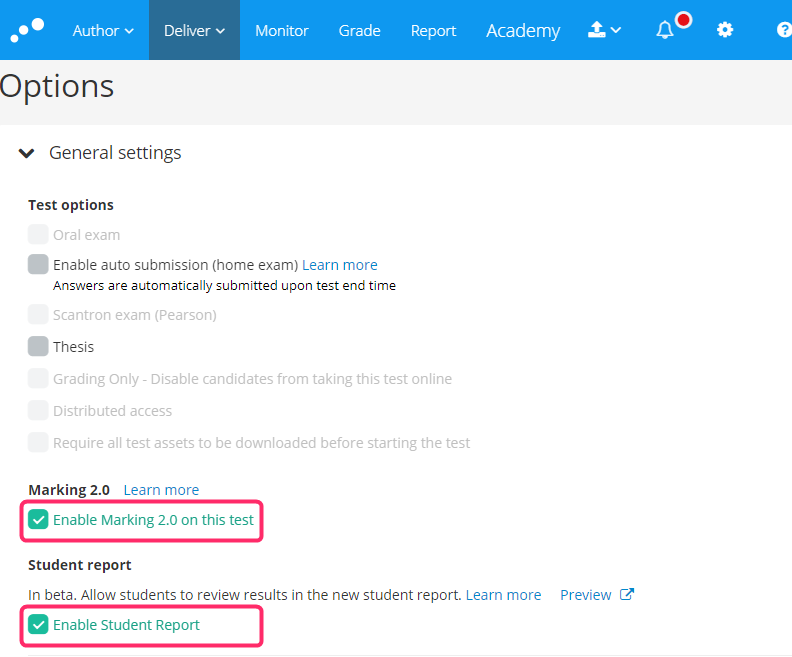Open Learn more link for auto submission
The width and height of the screenshot is (792, 657).
coord(339,265)
